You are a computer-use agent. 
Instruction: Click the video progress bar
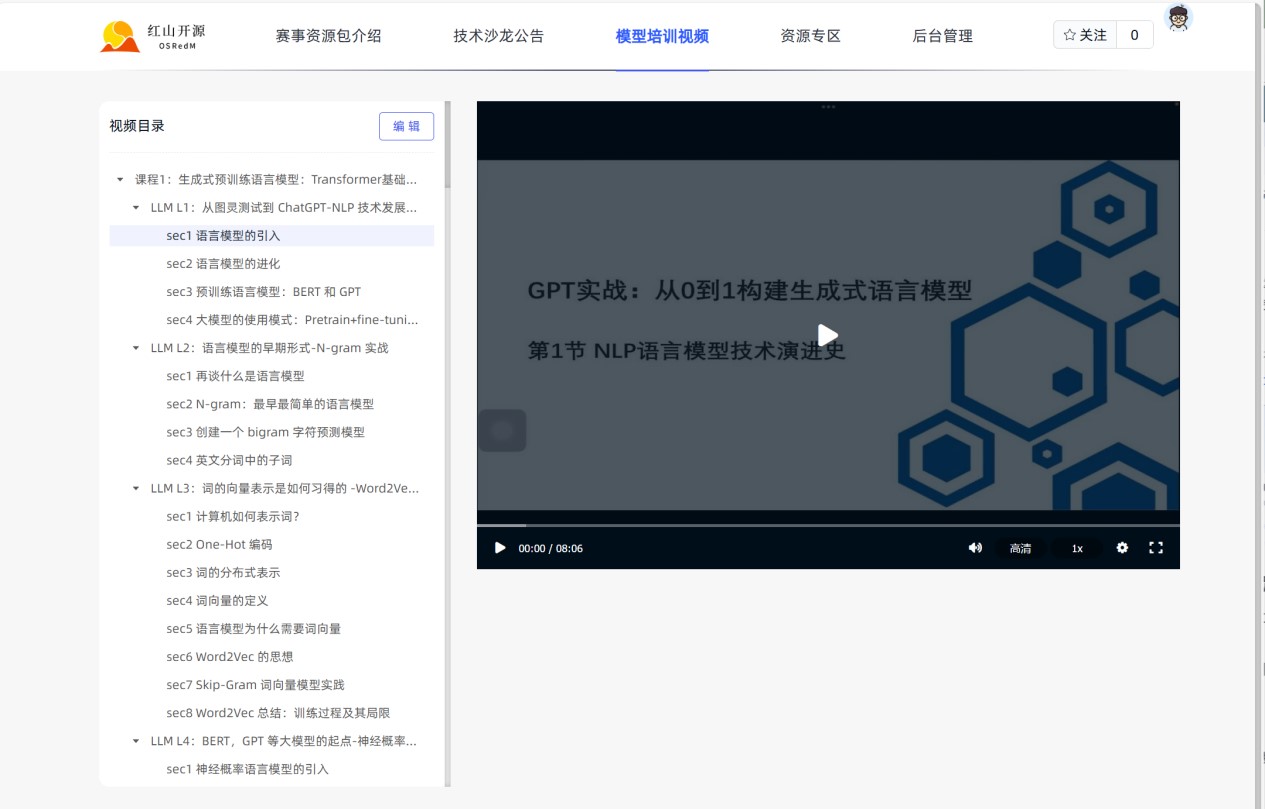click(828, 525)
